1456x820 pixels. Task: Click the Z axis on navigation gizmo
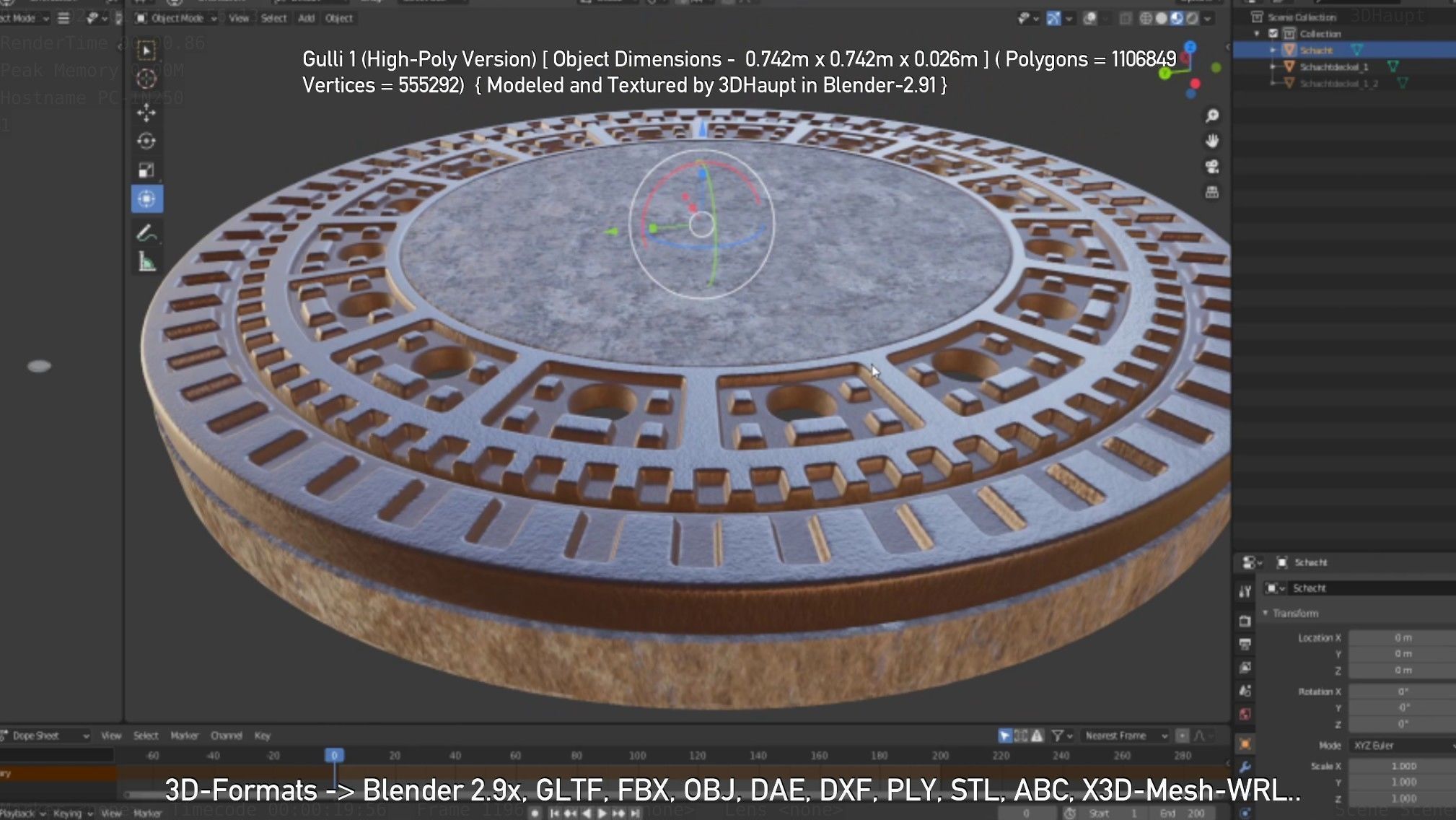click(1190, 48)
